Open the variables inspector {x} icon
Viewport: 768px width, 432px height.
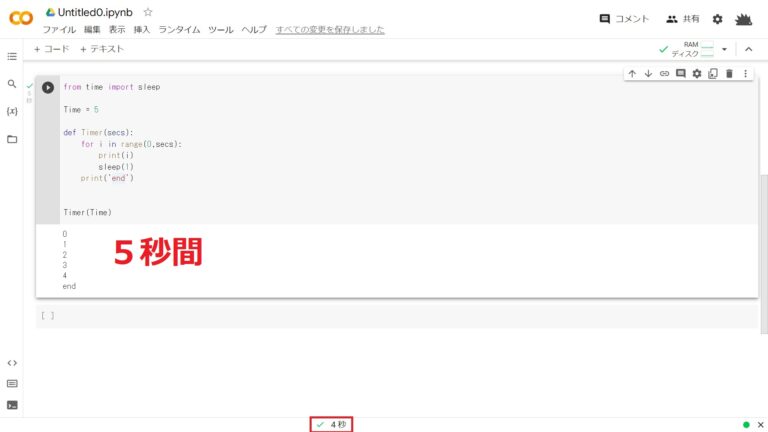(x=12, y=111)
